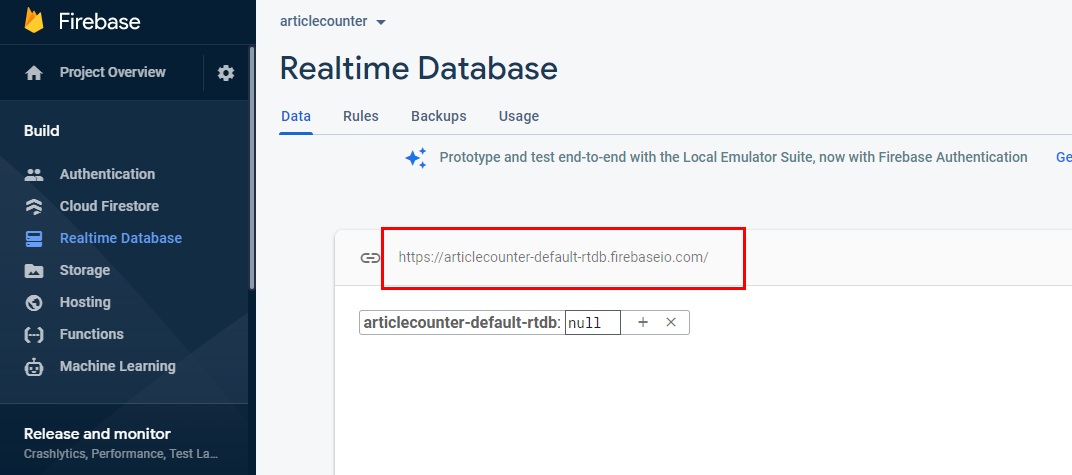Screen dimensions: 1072x475
Task: Open project settings gear icon
Action: tap(226, 73)
